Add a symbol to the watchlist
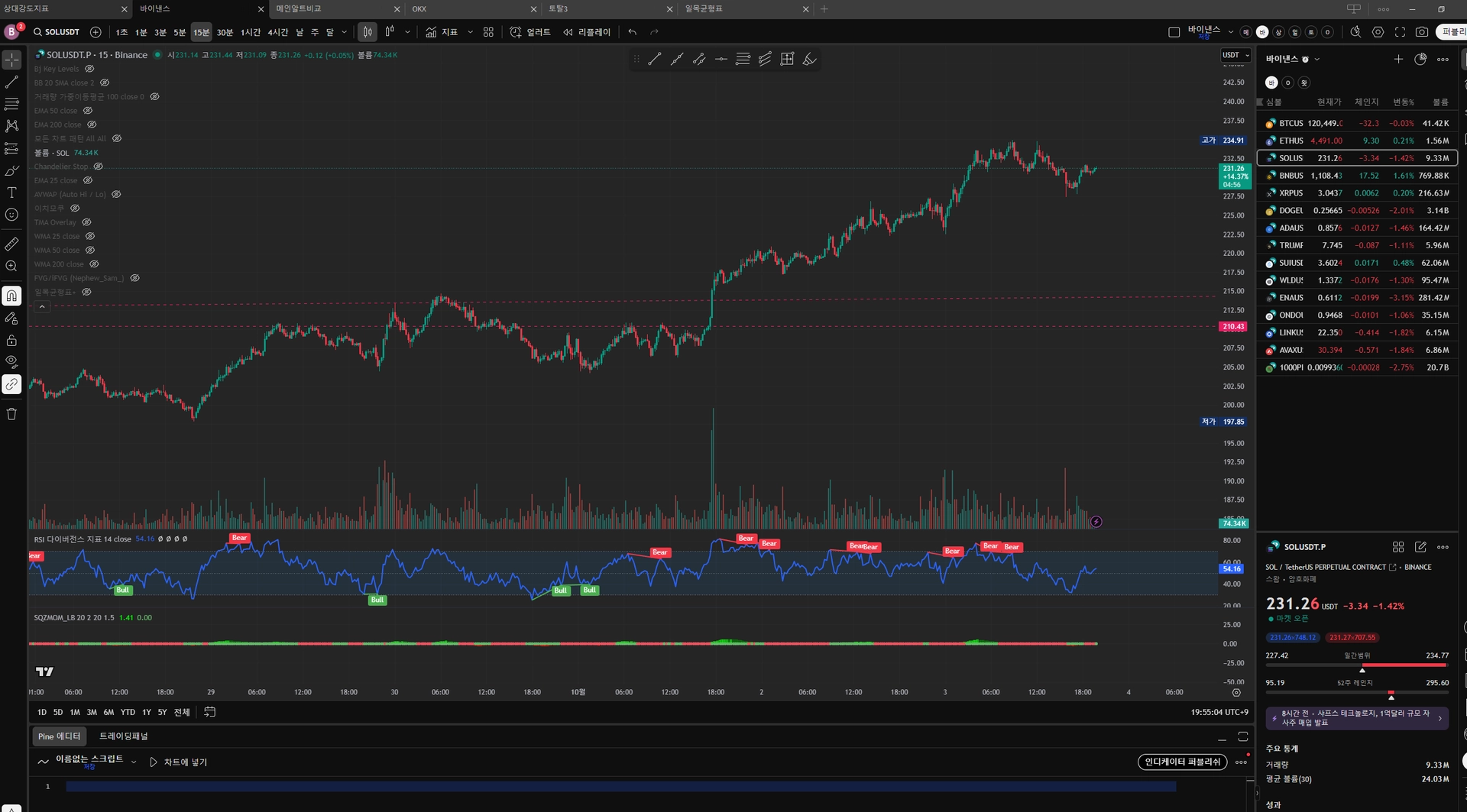Screen dimensions: 1467x812 (1398, 59)
